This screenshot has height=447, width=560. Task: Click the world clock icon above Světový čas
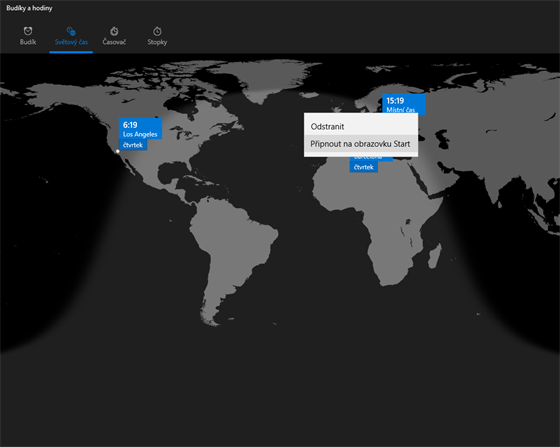[71, 31]
